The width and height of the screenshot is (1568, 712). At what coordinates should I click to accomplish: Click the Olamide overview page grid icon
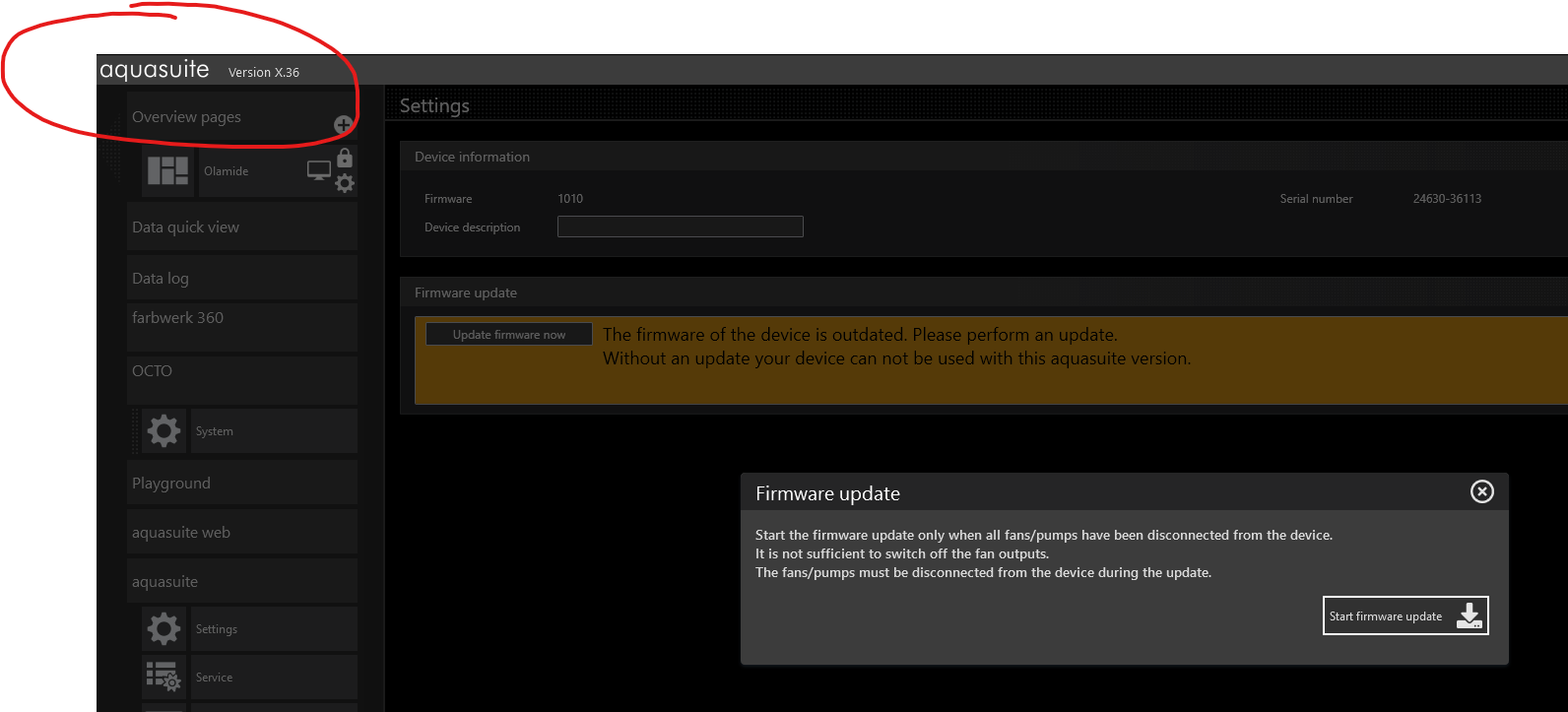167,171
